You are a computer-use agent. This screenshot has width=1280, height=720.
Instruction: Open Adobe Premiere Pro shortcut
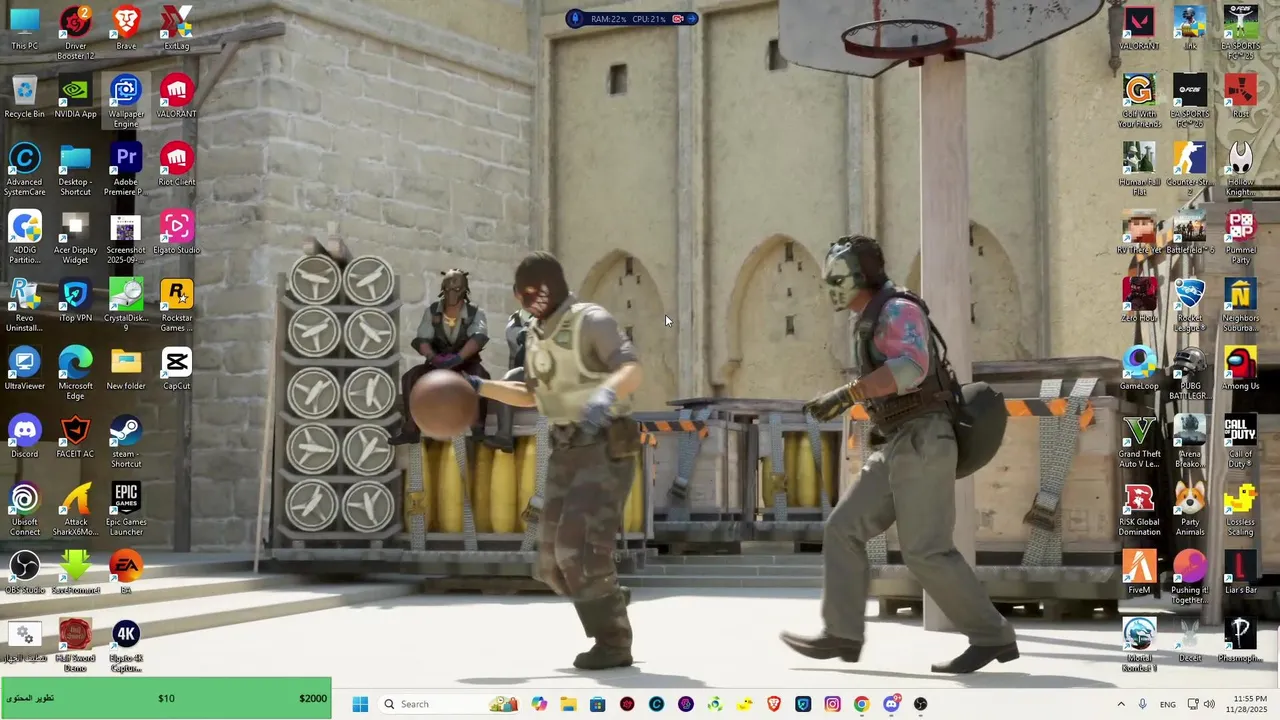click(x=126, y=168)
